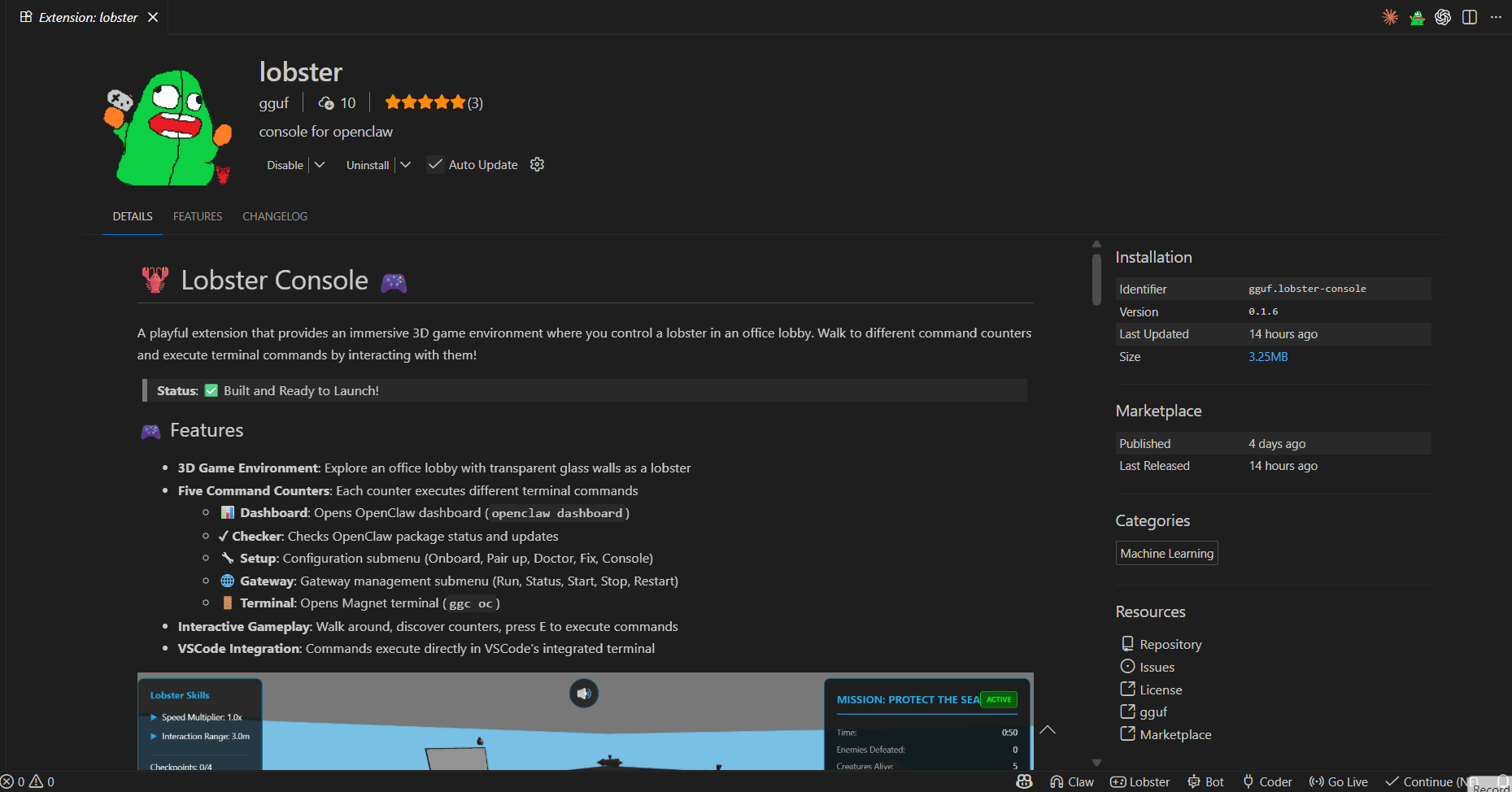Click the License external-link icon

tap(1127, 689)
